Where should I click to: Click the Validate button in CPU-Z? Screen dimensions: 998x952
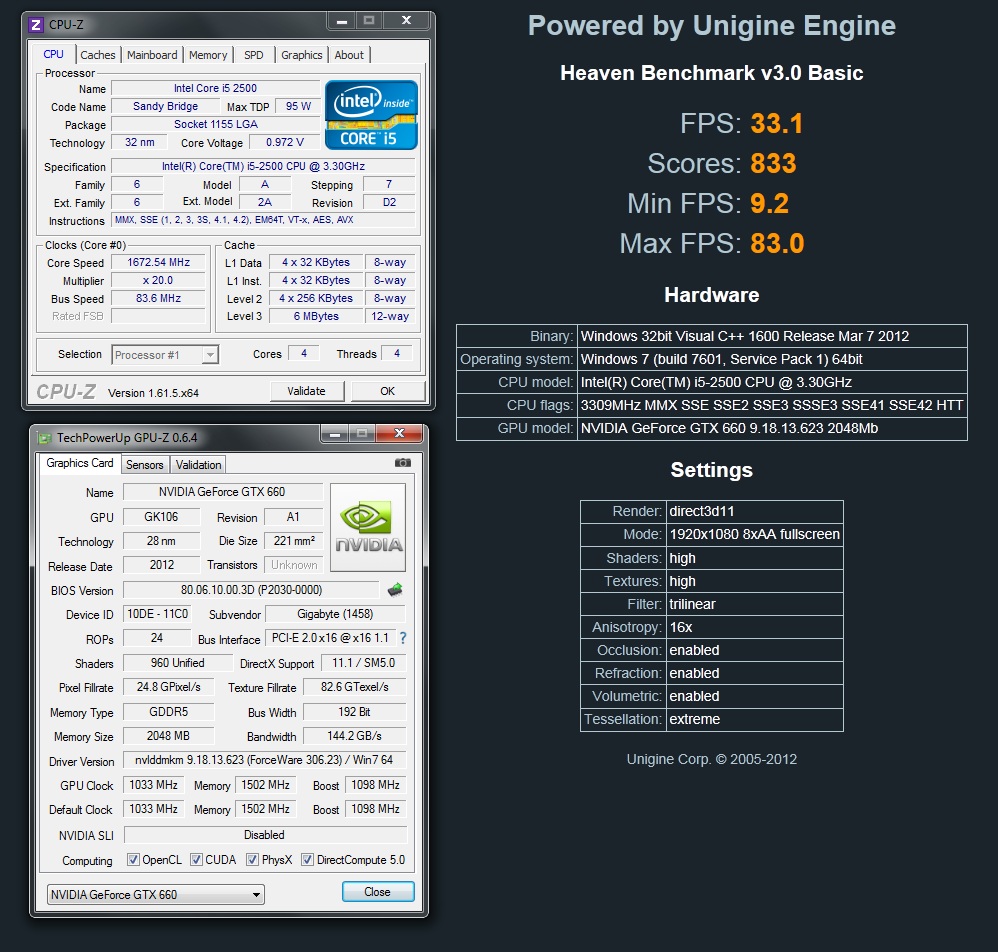click(306, 391)
